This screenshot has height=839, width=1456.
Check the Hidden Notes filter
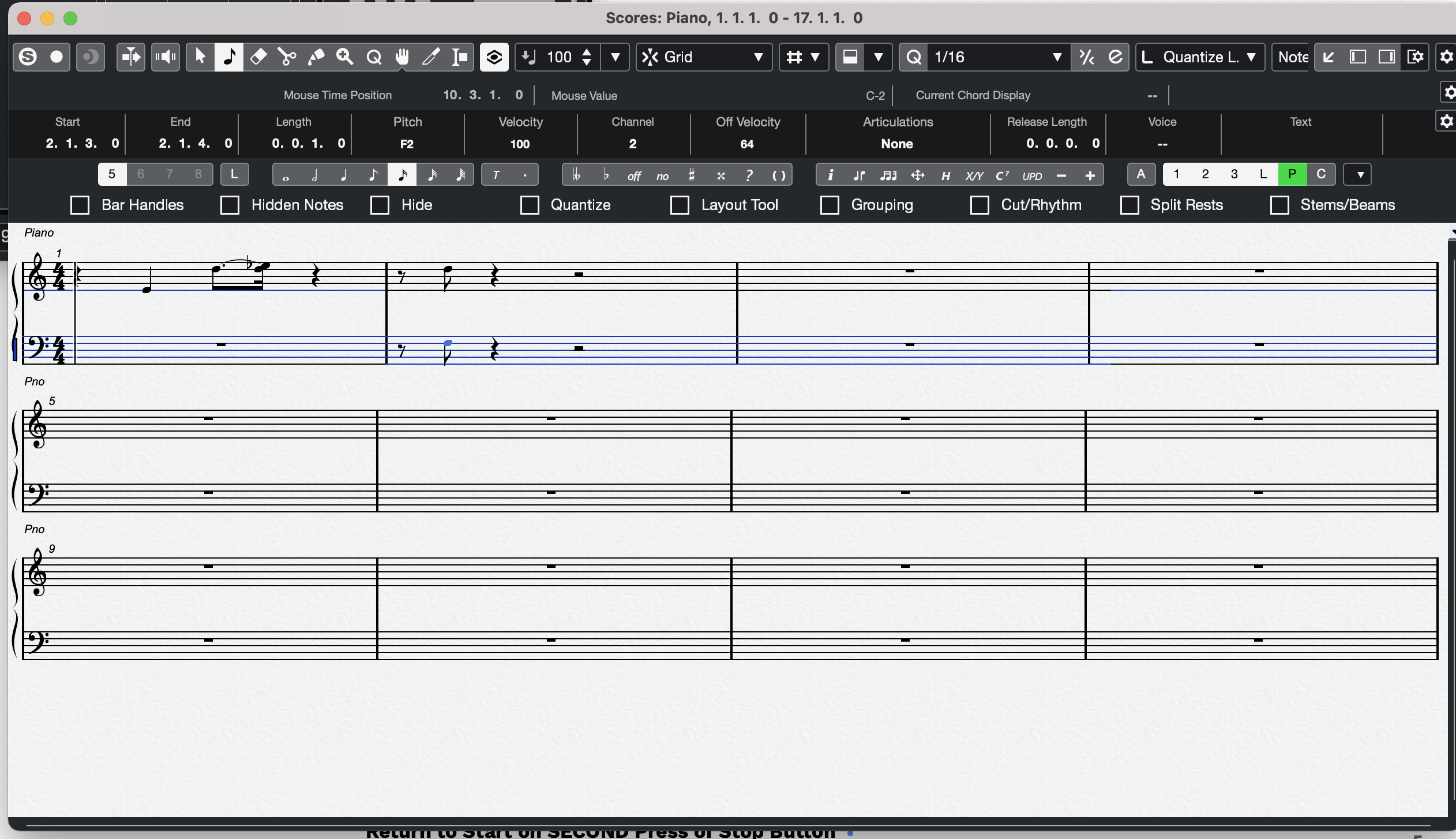pyautogui.click(x=230, y=205)
